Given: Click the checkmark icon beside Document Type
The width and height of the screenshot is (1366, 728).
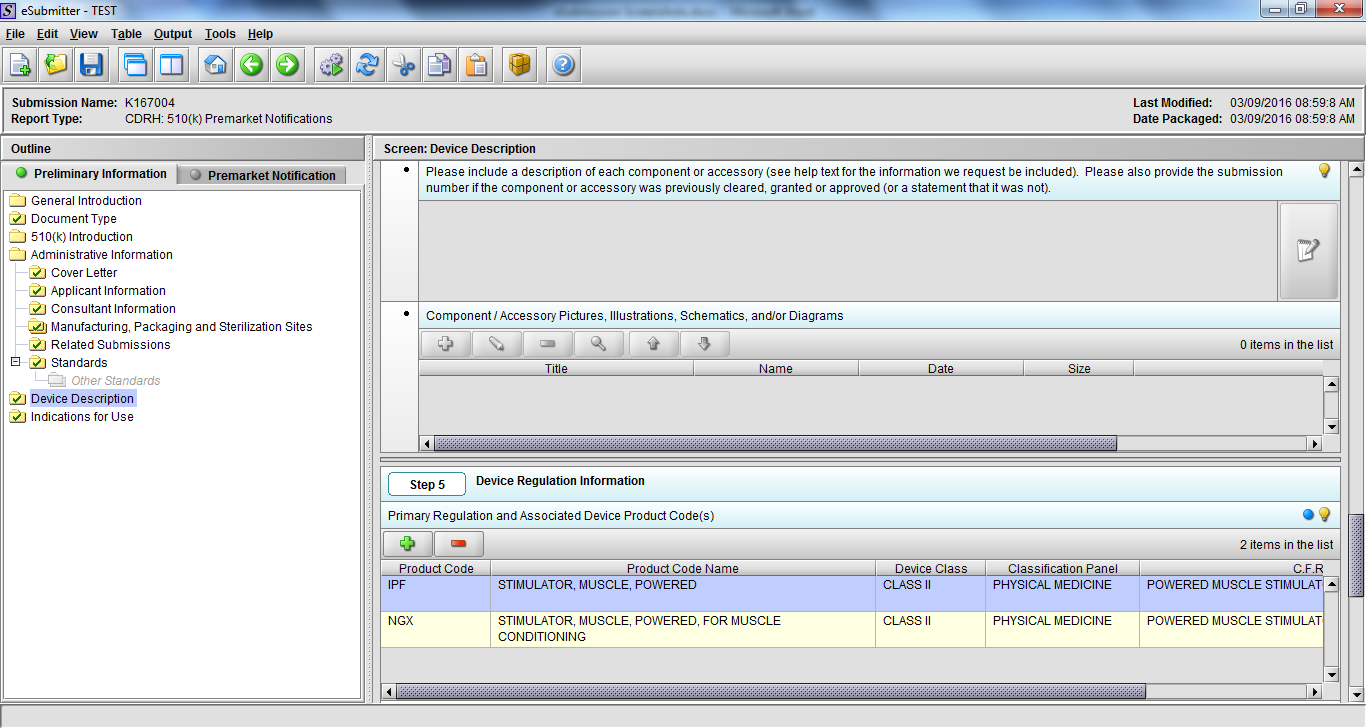Looking at the screenshot, I should (17, 219).
